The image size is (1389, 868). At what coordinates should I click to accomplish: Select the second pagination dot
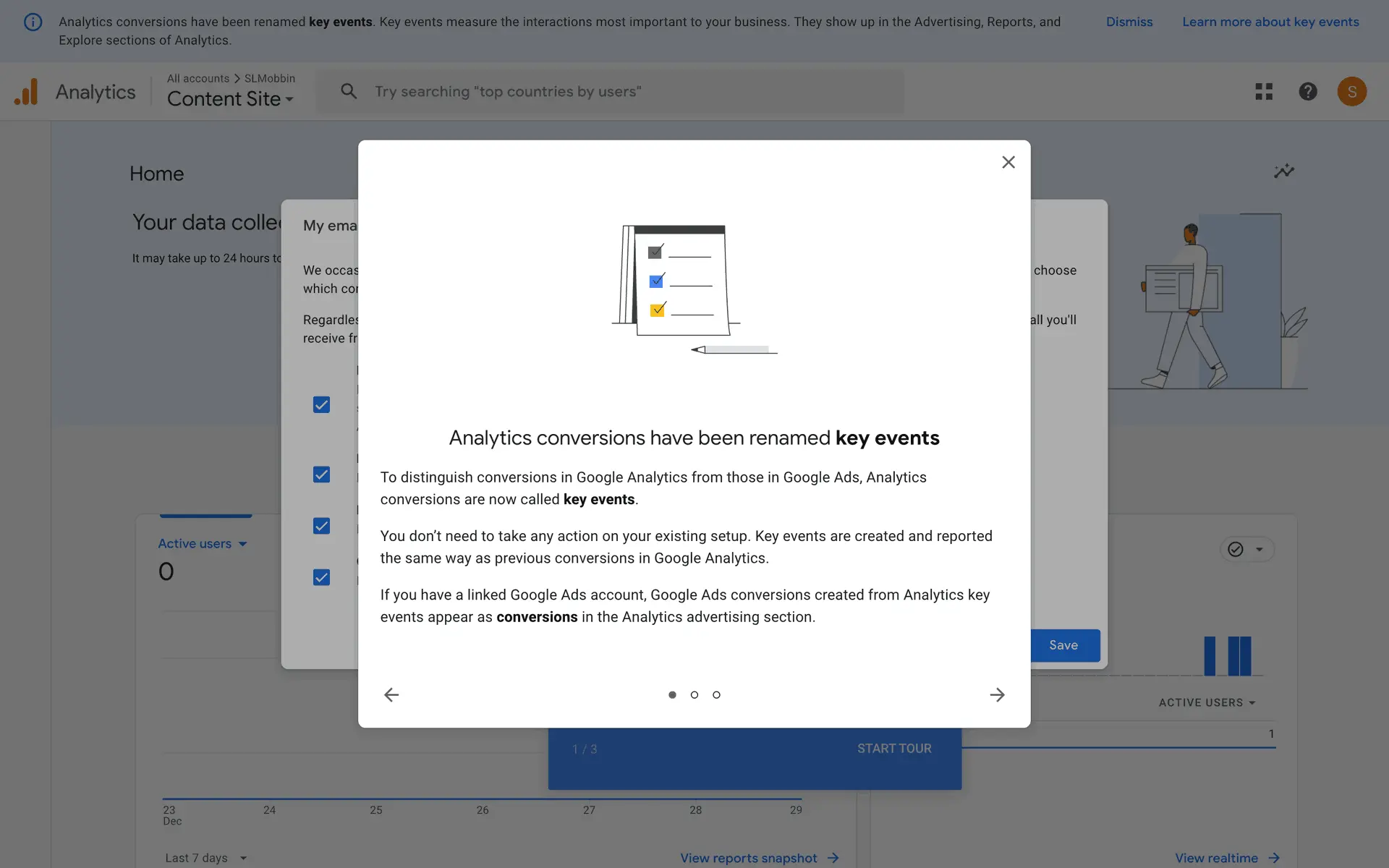694,695
